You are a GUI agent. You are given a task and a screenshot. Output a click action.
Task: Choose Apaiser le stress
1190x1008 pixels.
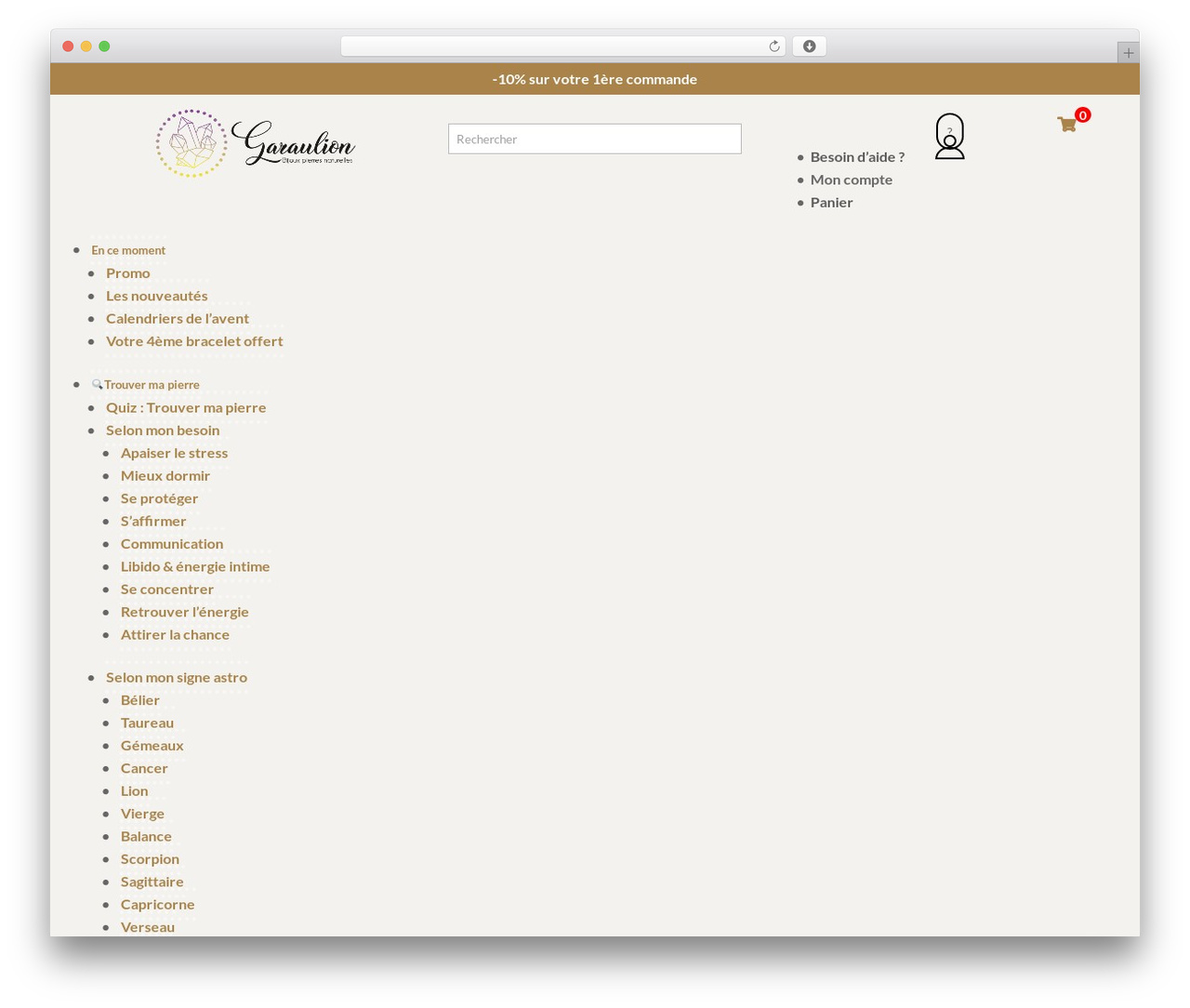pos(174,453)
